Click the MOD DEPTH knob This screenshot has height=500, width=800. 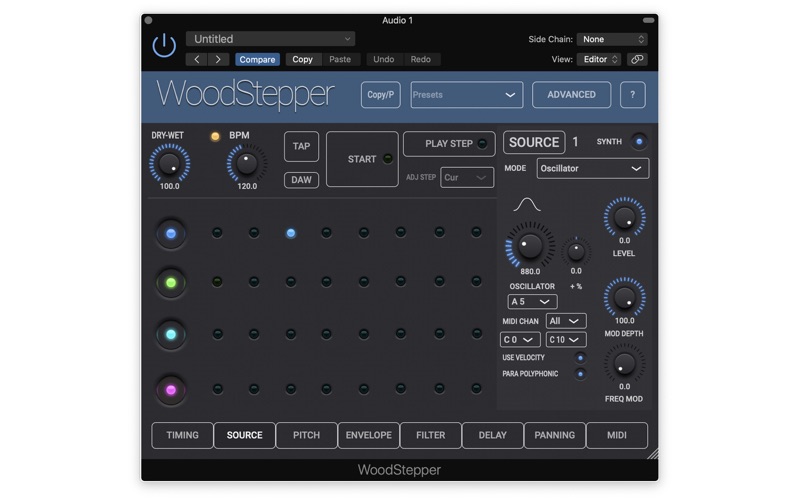624,297
